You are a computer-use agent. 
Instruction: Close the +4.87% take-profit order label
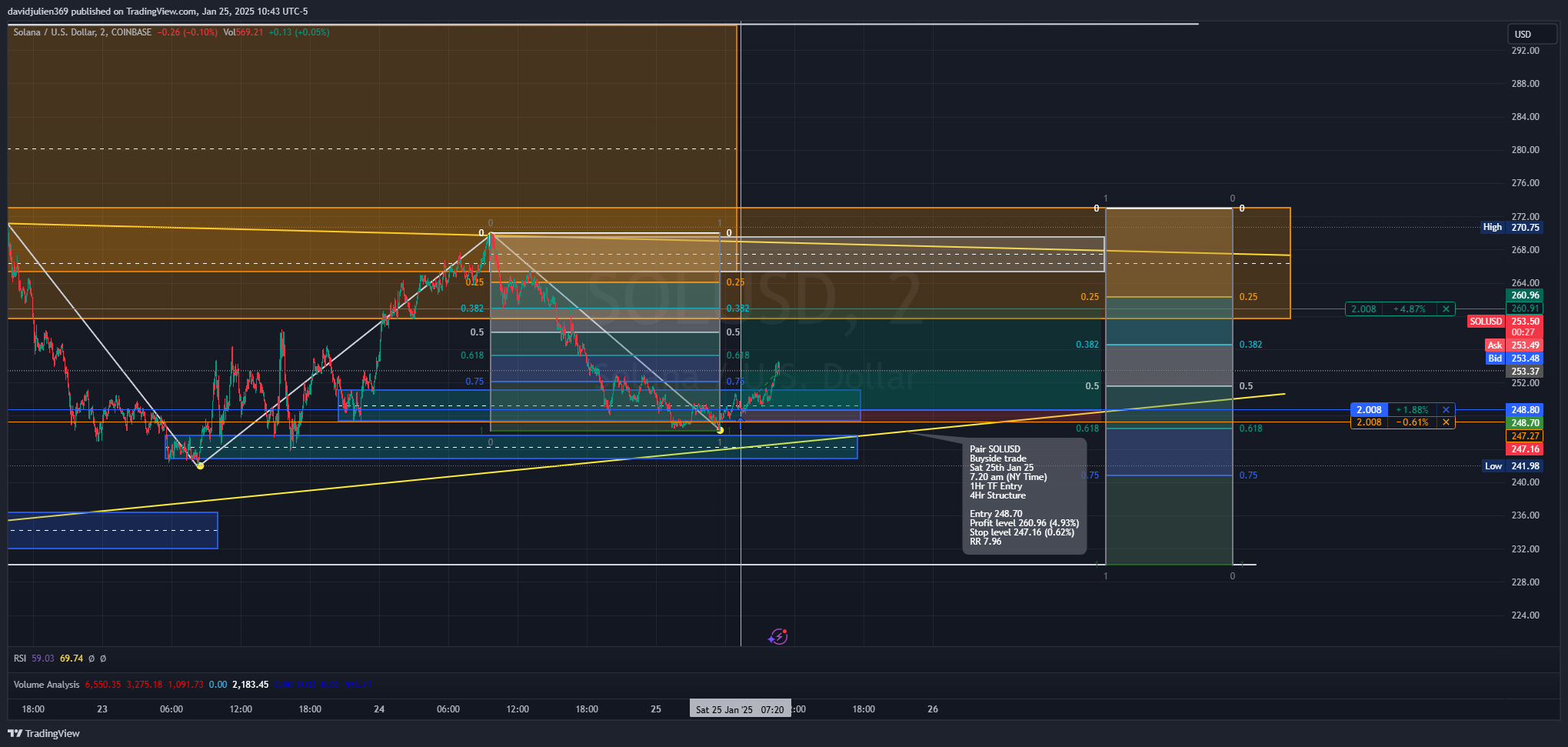tap(1446, 309)
